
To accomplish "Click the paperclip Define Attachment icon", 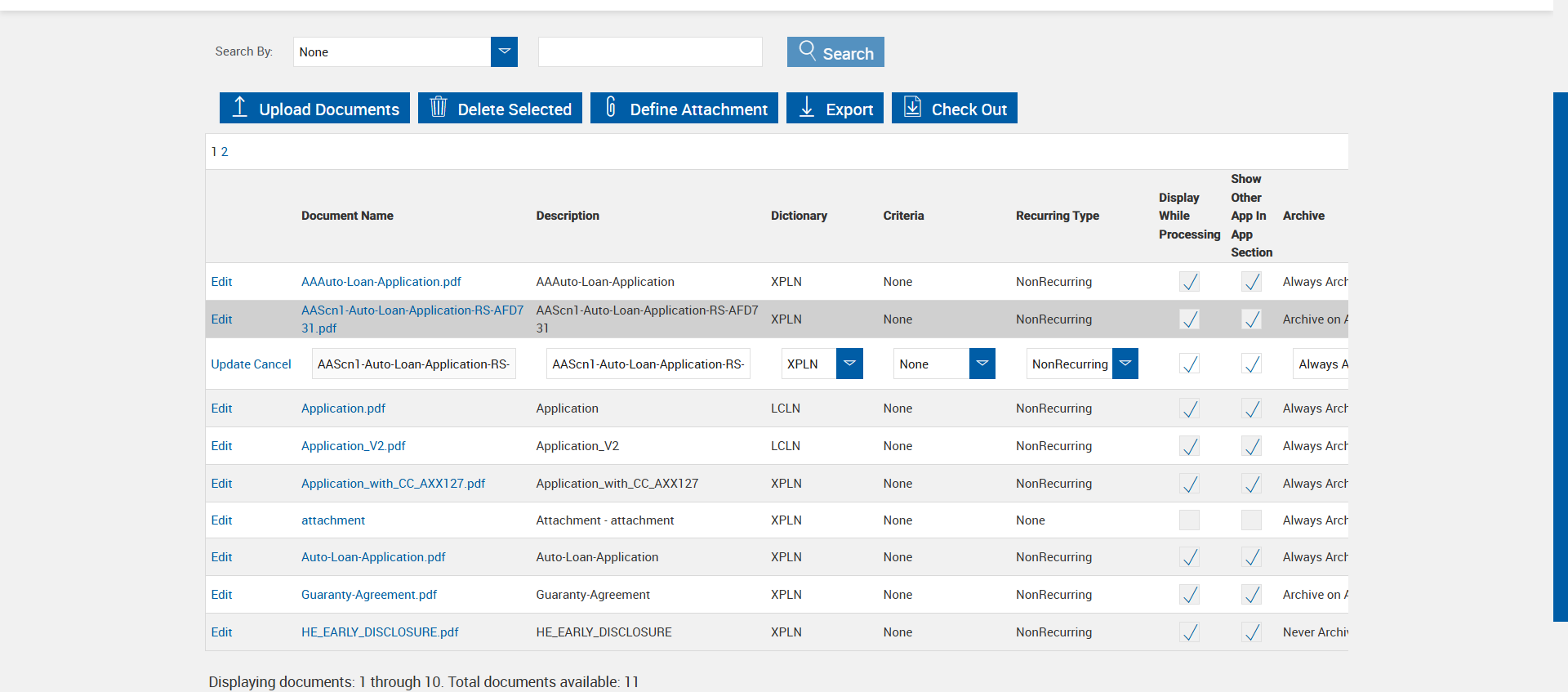I will point(610,107).
